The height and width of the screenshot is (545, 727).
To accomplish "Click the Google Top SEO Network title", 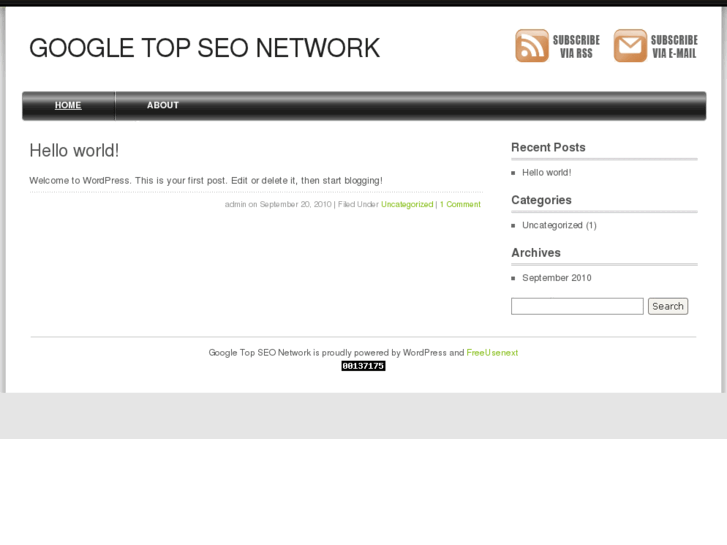I will coord(204,48).
